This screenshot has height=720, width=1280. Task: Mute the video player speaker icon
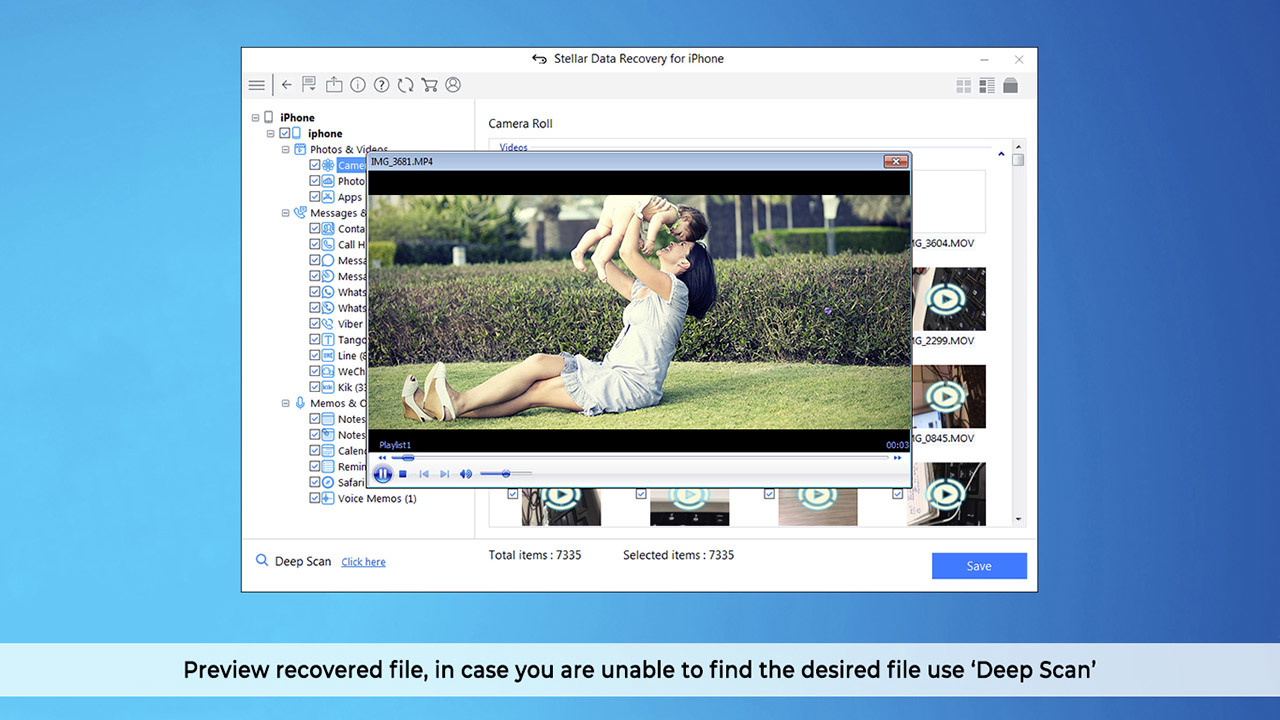pos(465,474)
